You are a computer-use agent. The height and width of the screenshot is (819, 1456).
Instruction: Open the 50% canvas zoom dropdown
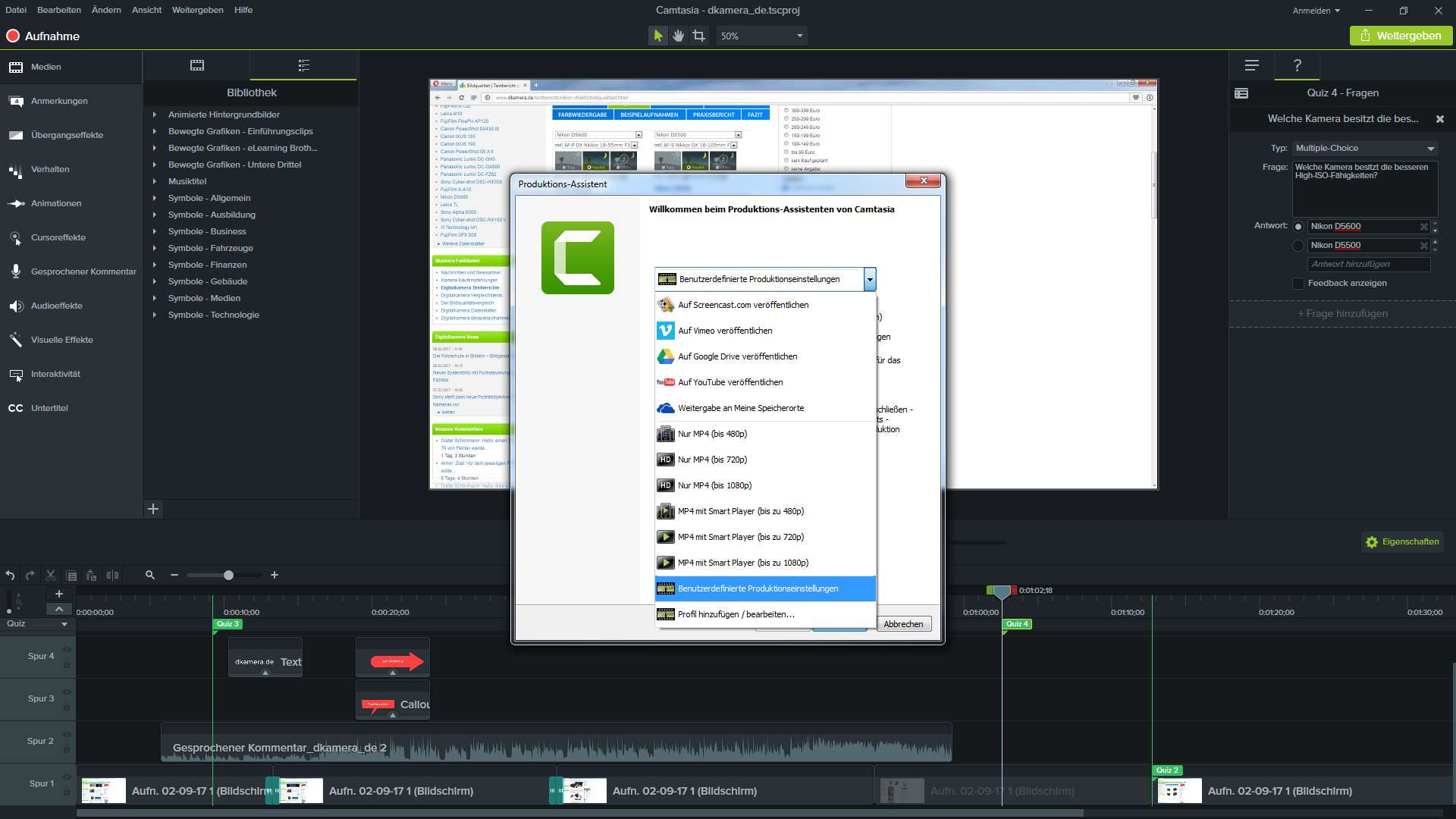(761, 36)
